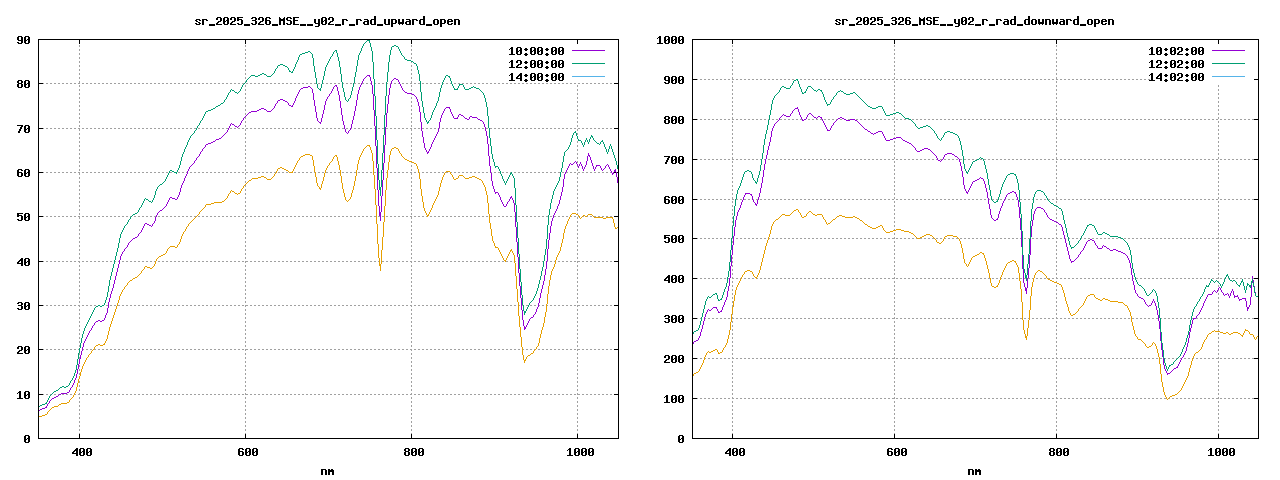The width and height of the screenshot is (1280, 480).
Task: Select the 10:02:00 legend label
Action: click(1176, 50)
